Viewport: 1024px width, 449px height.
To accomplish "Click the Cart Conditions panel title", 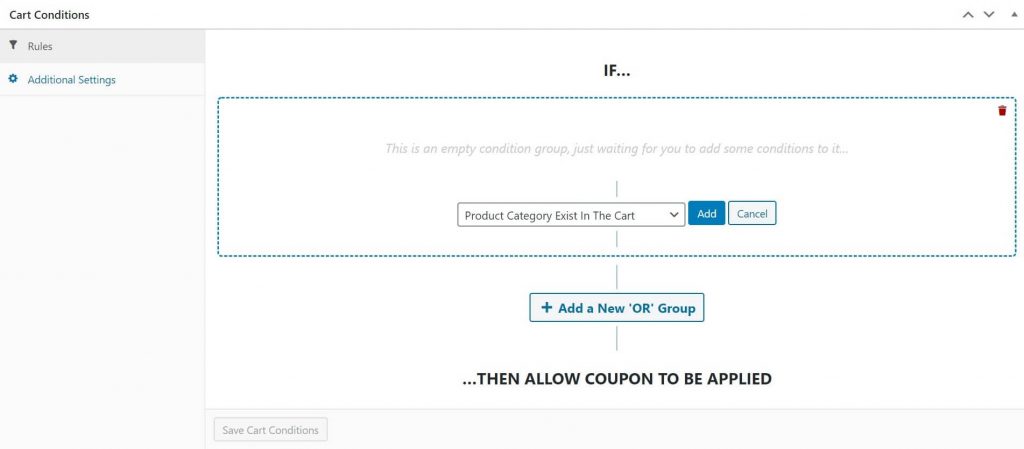I will click(49, 14).
